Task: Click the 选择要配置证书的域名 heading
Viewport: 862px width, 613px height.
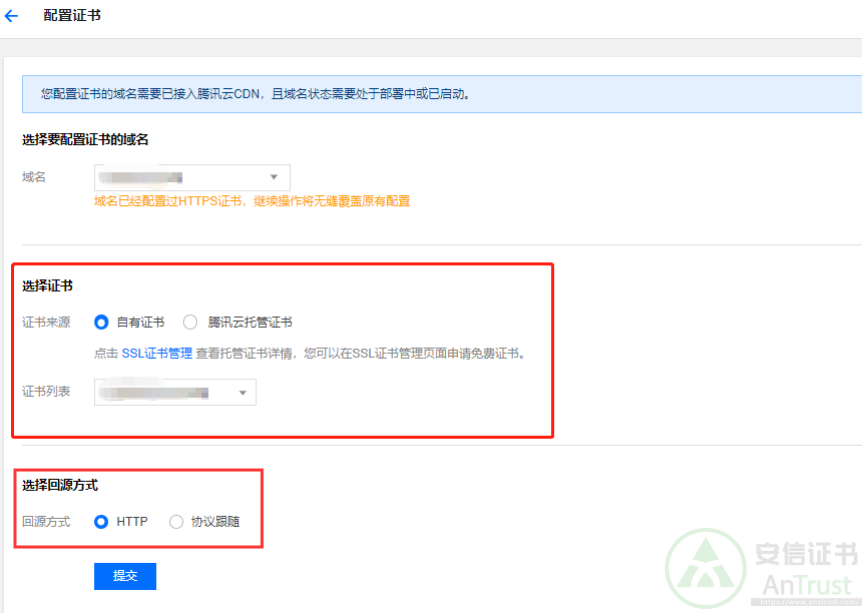Action: (85, 140)
